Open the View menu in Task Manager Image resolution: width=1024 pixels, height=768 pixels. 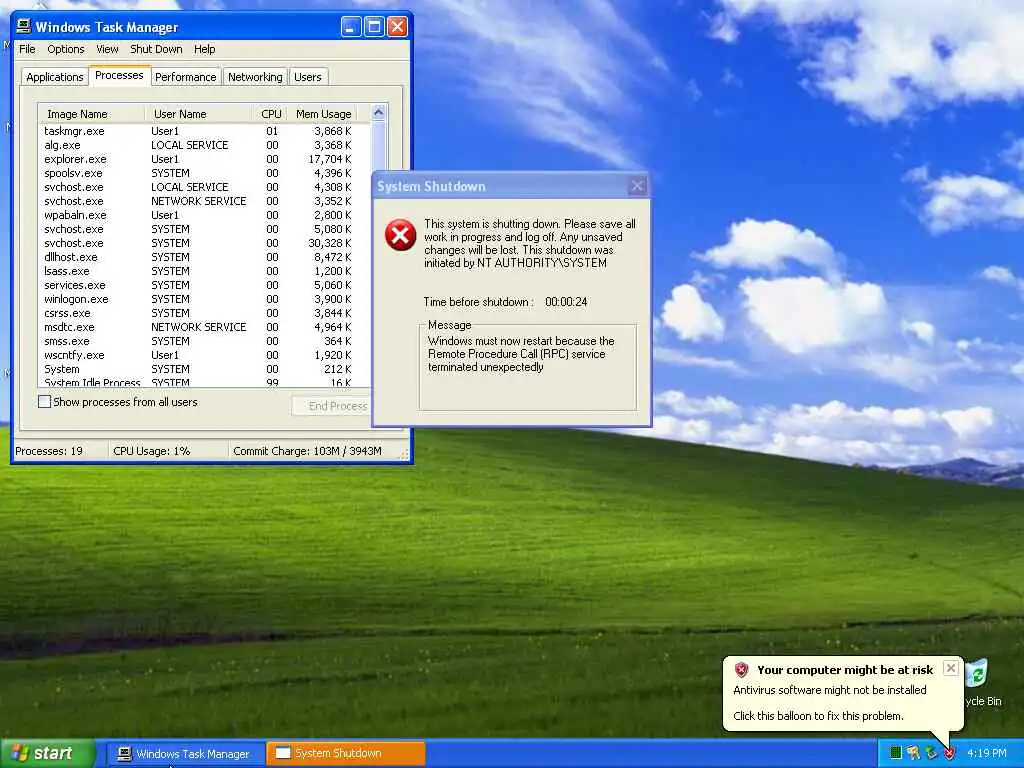(107, 49)
